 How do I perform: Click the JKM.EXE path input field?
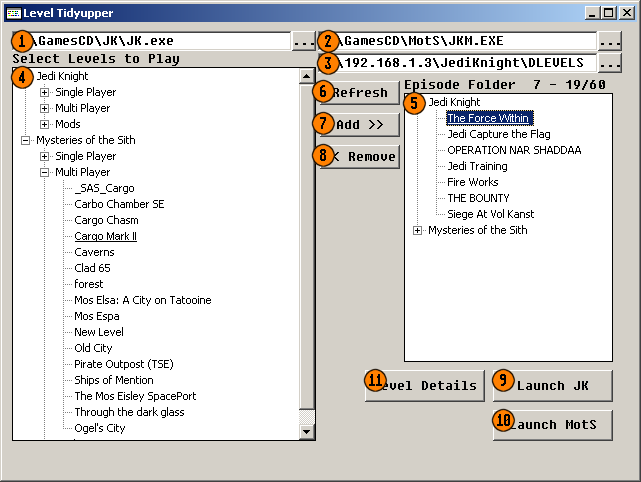(457, 41)
